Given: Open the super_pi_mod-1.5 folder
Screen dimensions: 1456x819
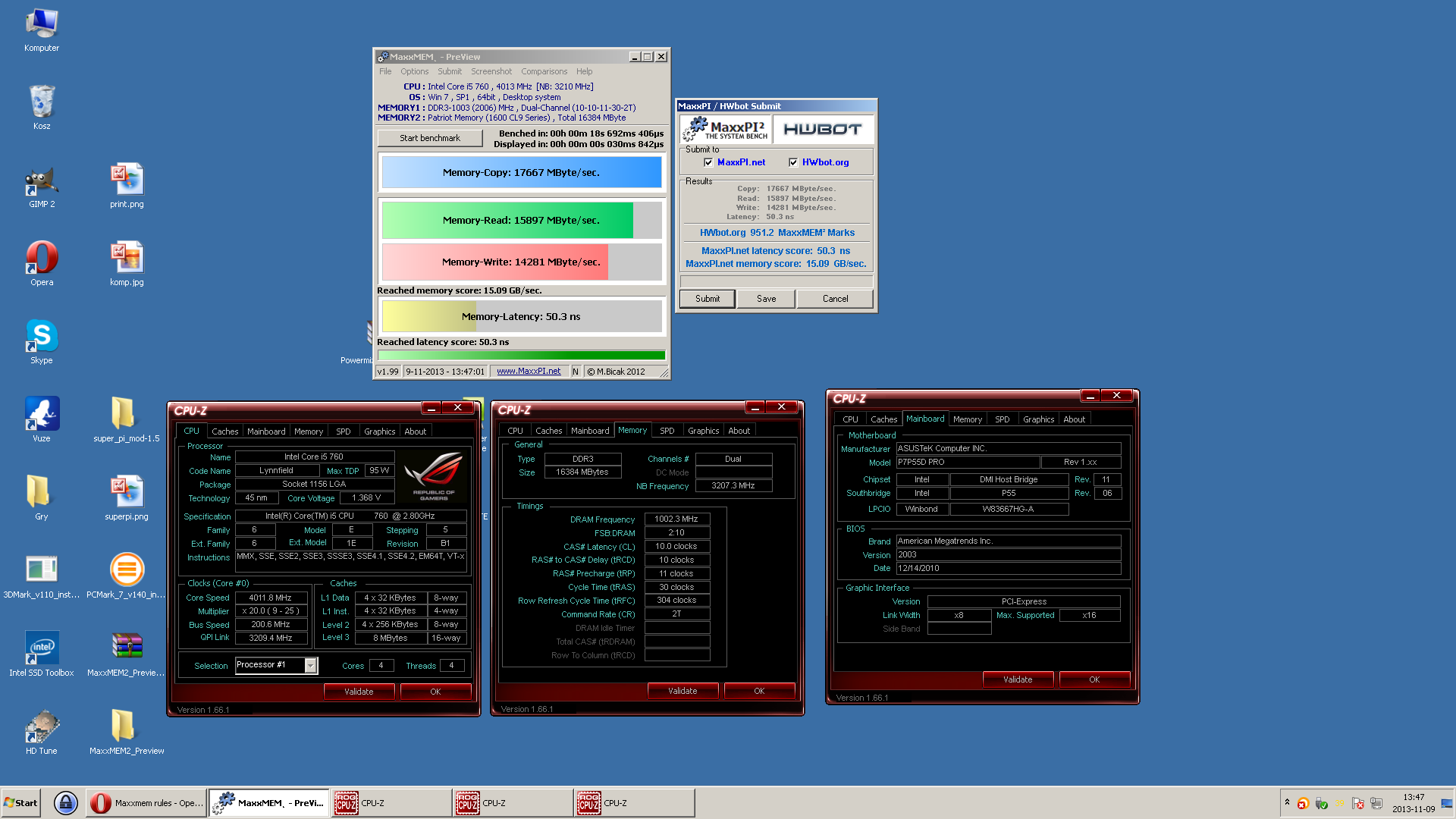Looking at the screenshot, I should coord(127,419).
